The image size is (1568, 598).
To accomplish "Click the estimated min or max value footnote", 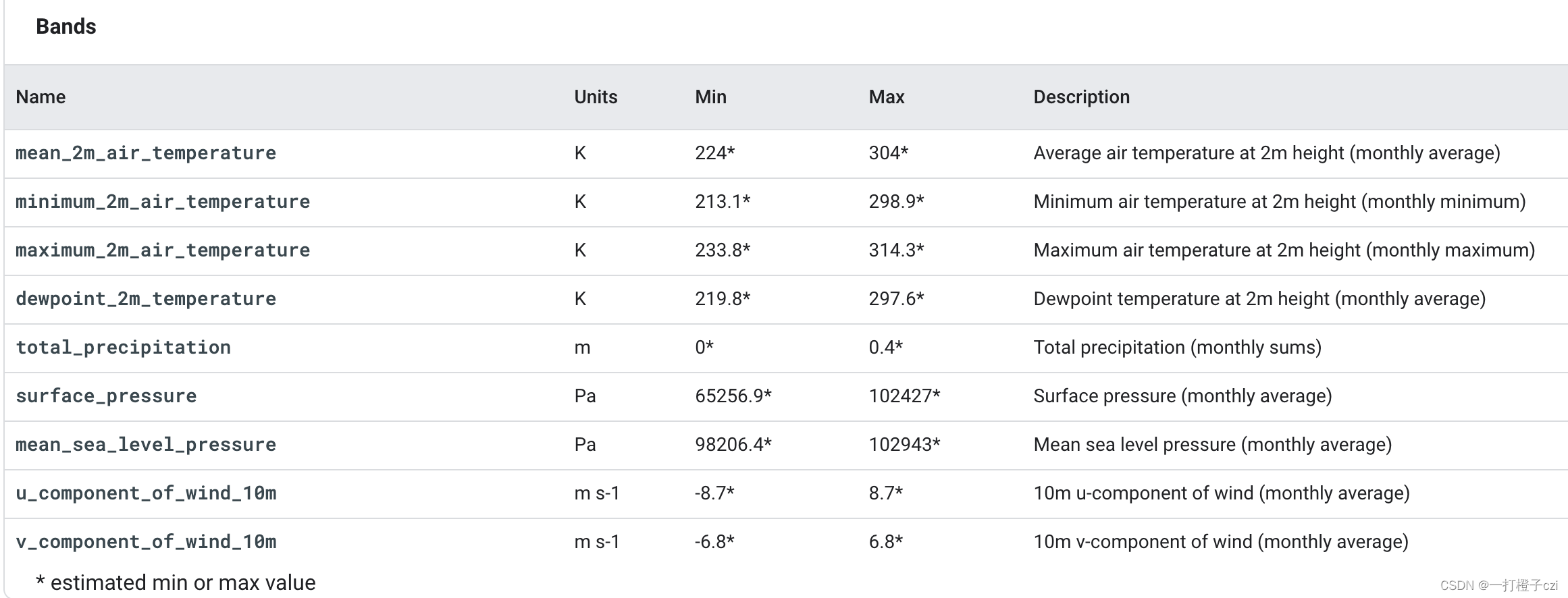I will point(176,582).
